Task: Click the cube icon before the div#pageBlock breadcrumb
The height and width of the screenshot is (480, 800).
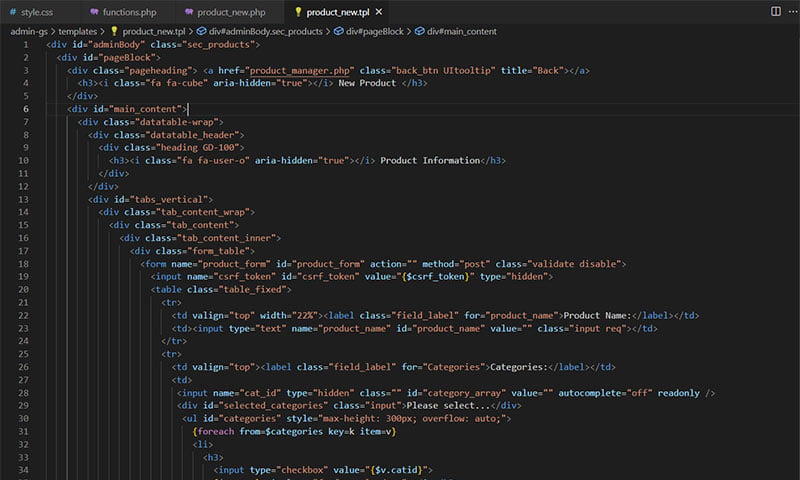Action: [339, 32]
